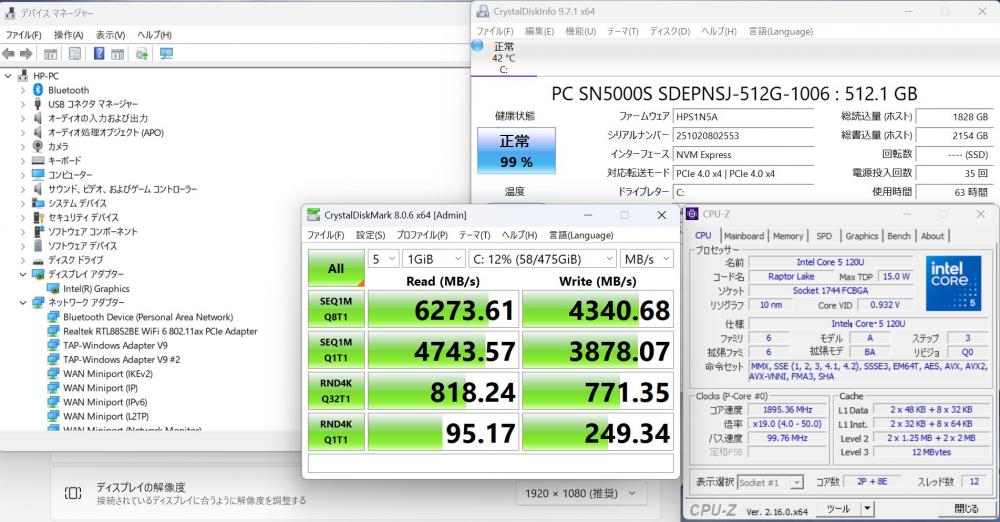This screenshot has height=522, width=1000.
Task: Click the 1895.36 MHz core speed value
Action: pos(788,410)
